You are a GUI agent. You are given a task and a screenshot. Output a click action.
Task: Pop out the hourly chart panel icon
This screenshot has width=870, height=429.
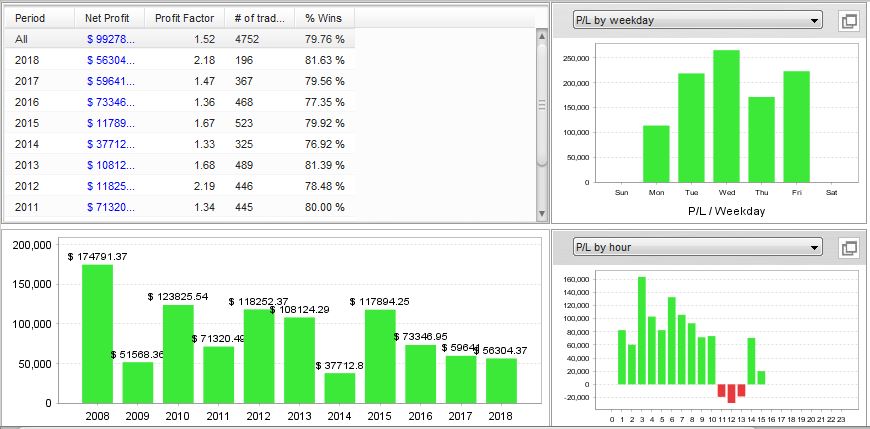tap(849, 248)
